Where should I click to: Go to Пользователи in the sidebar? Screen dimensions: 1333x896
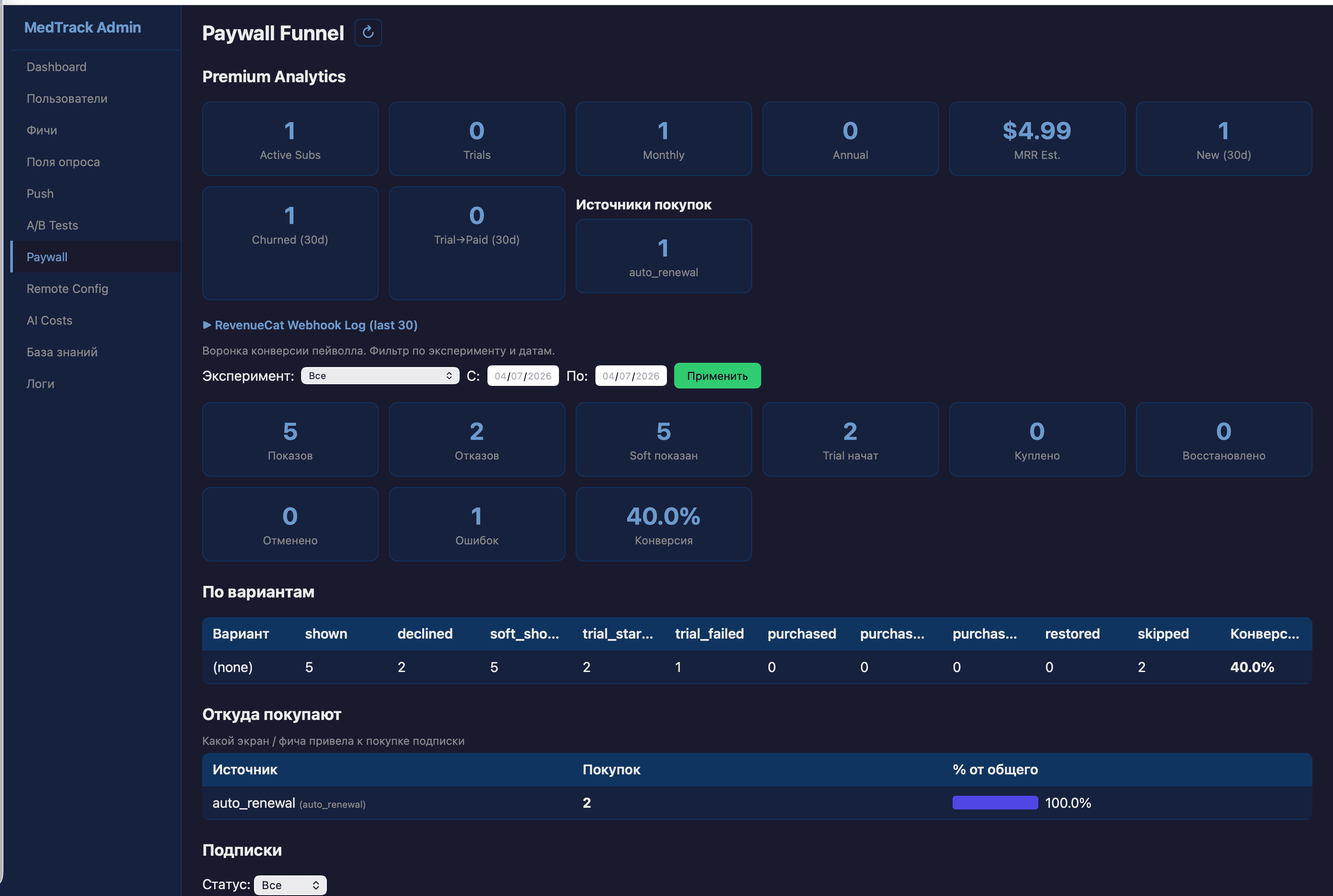point(67,98)
